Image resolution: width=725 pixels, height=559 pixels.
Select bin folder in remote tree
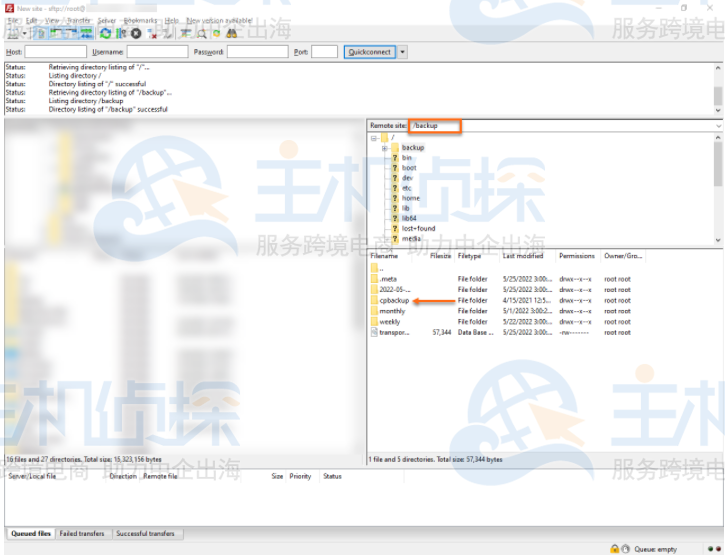pyautogui.click(x=406, y=158)
